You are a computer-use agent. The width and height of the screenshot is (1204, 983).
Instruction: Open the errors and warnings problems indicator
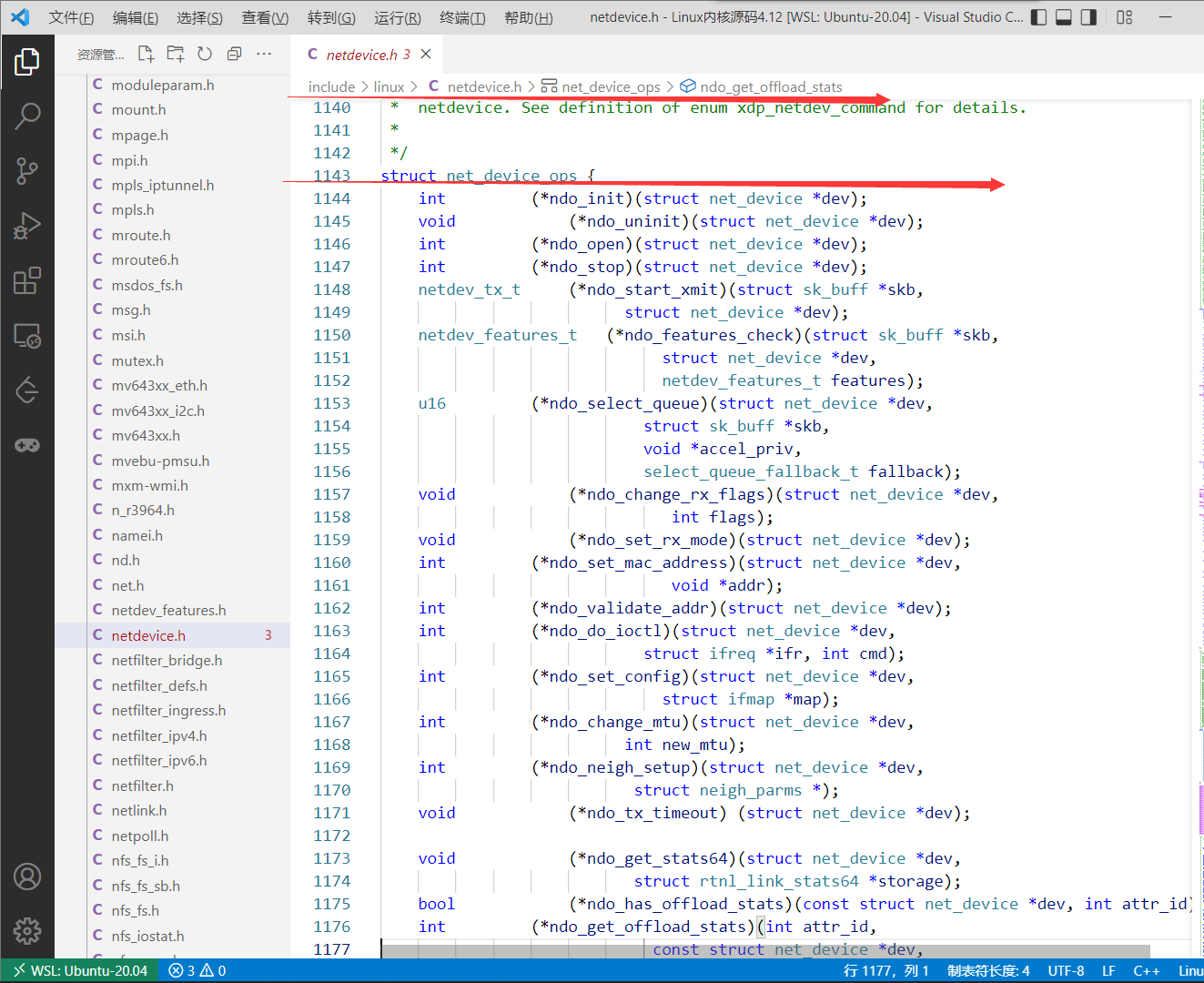coord(197,970)
